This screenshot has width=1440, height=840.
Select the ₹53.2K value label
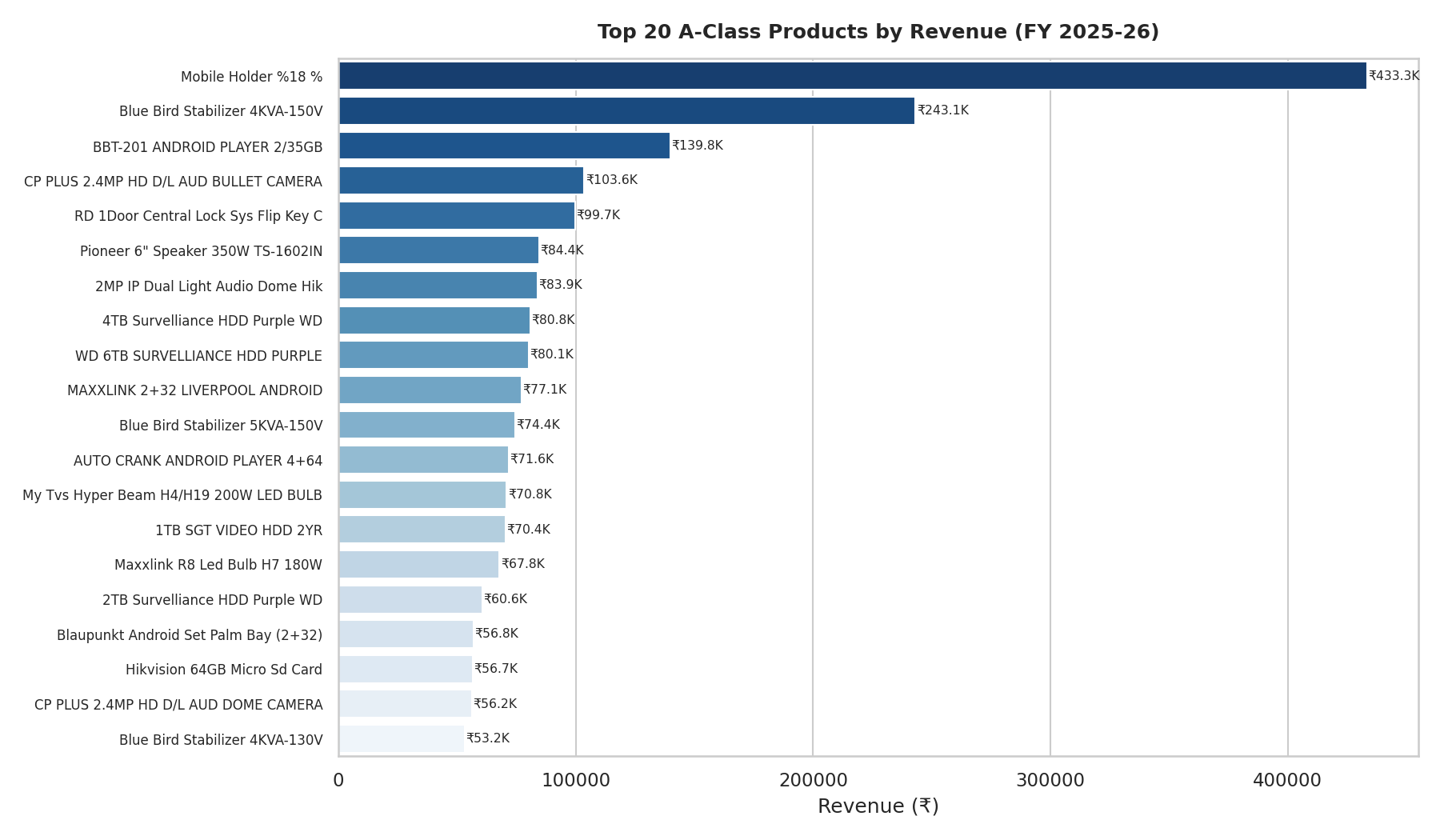coord(487,738)
